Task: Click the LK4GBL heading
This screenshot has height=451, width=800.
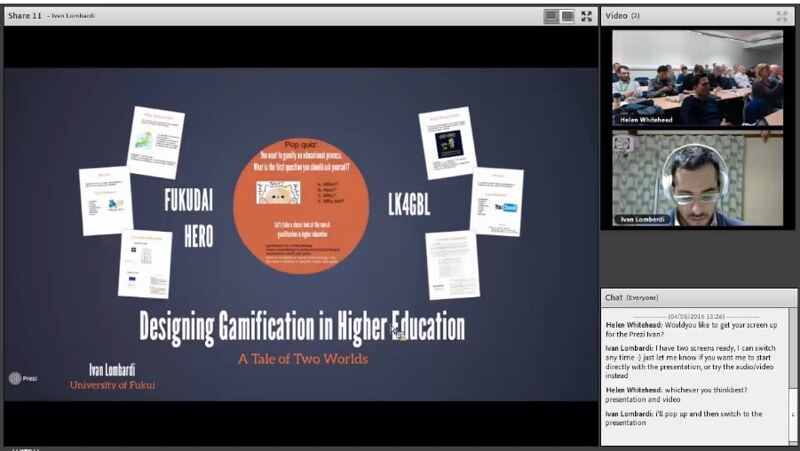Action: [409, 204]
